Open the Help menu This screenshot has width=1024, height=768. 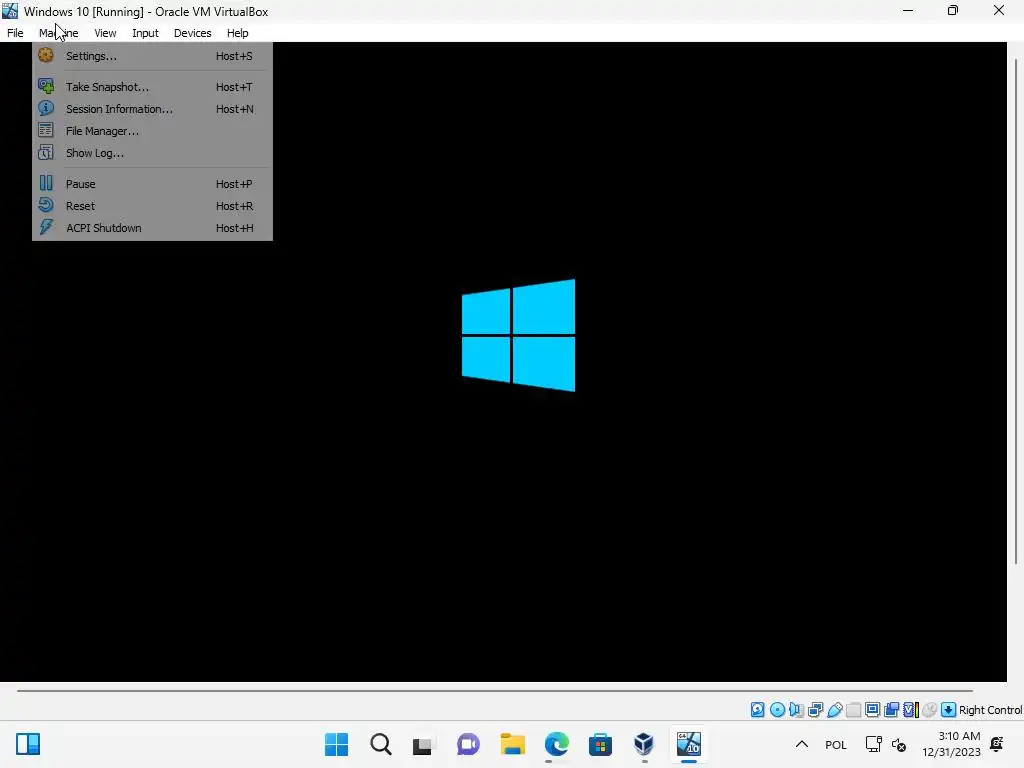tap(237, 33)
